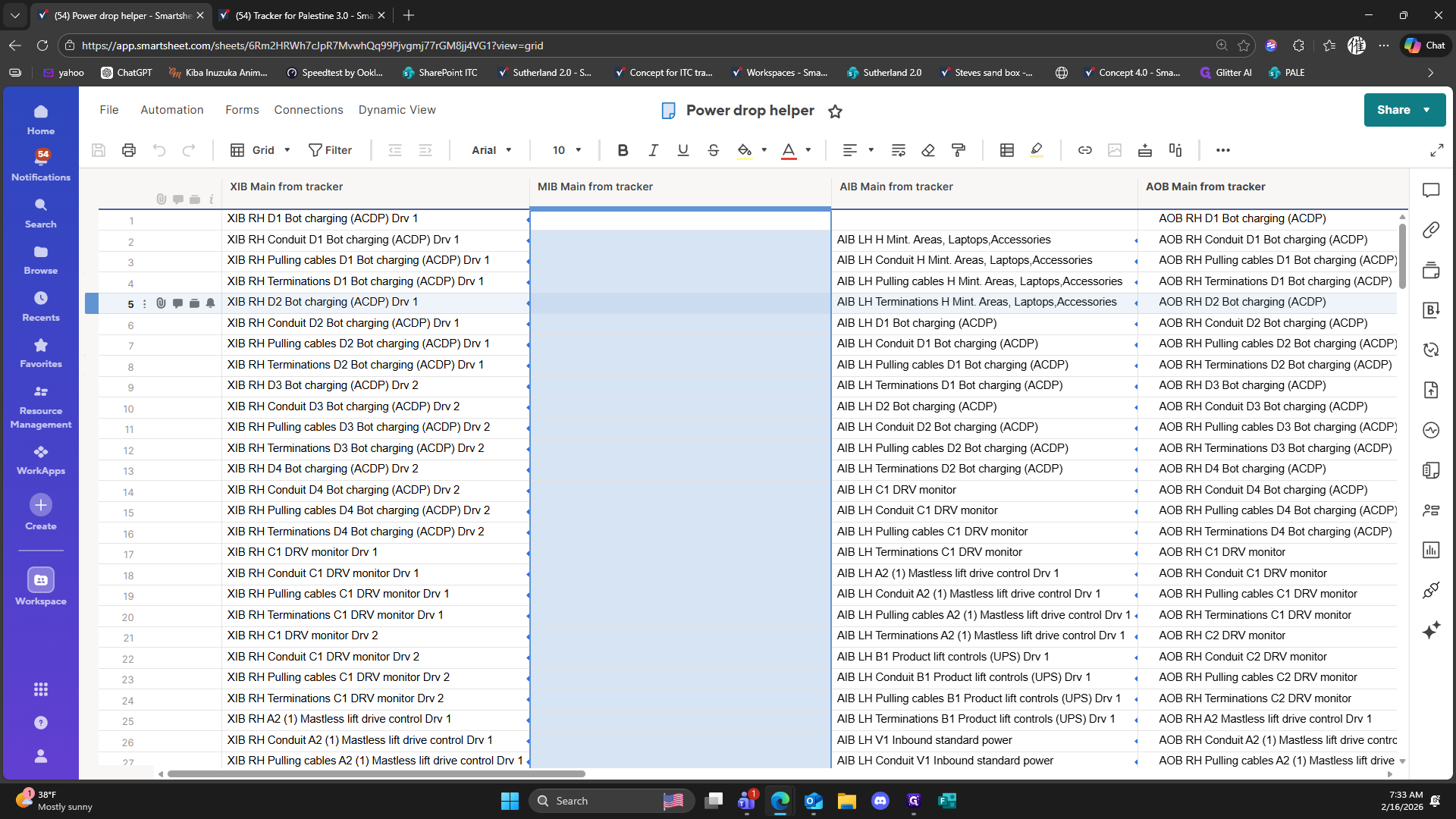Toggle bold formatting
The height and width of the screenshot is (819, 1456).
pos(623,150)
